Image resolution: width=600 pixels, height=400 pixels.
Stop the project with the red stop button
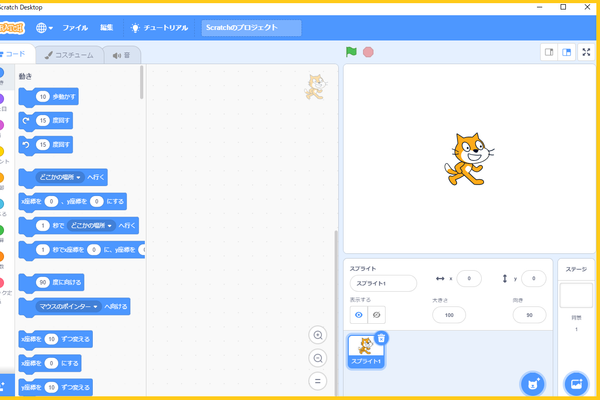click(368, 52)
